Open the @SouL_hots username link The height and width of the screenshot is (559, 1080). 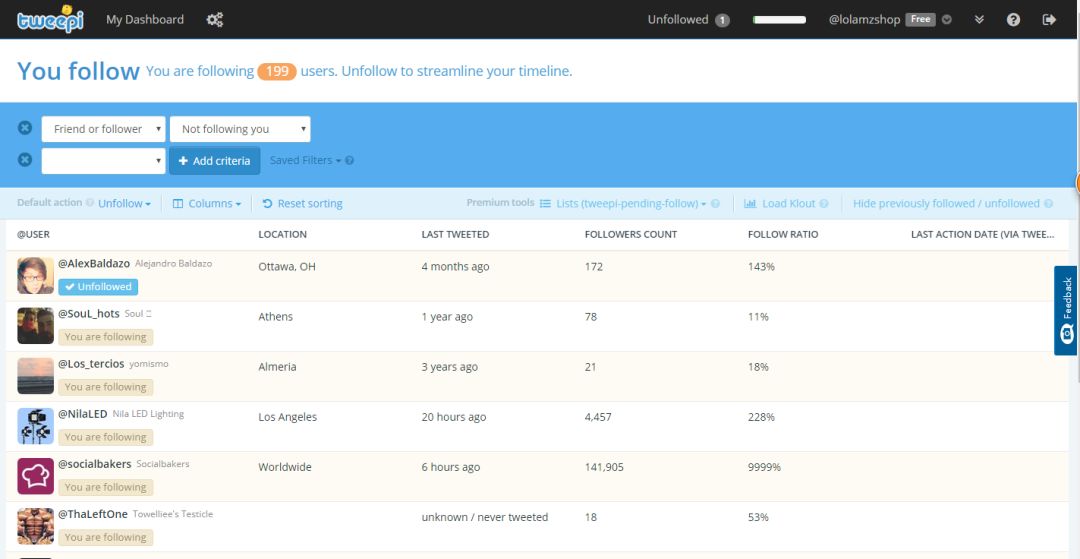89,314
